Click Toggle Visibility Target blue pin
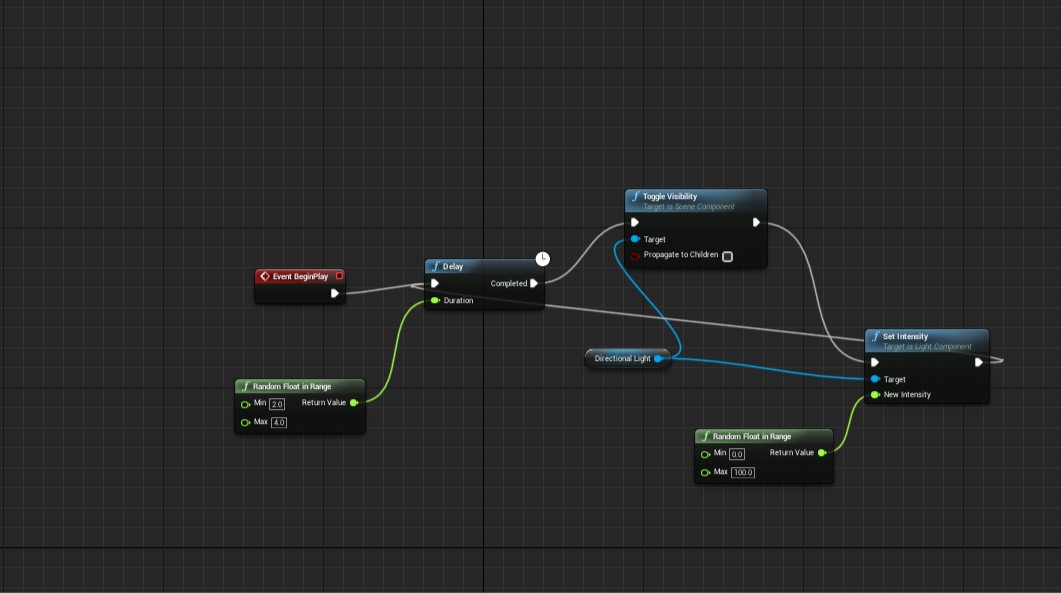The width and height of the screenshot is (1061, 593). click(x=635, y=239)
